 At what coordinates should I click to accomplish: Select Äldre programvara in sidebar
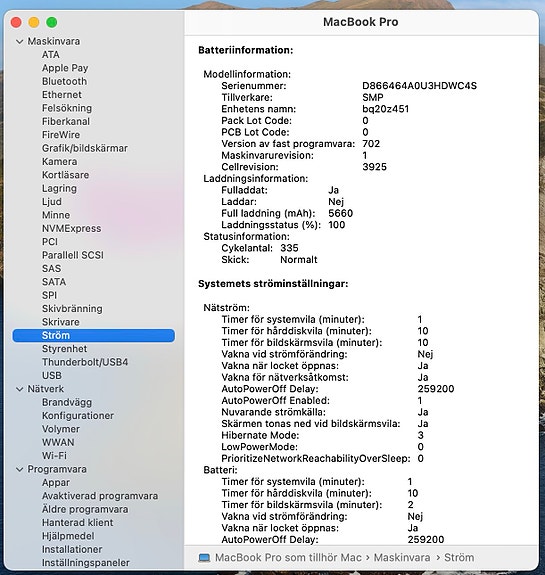[x=85, y=509]
